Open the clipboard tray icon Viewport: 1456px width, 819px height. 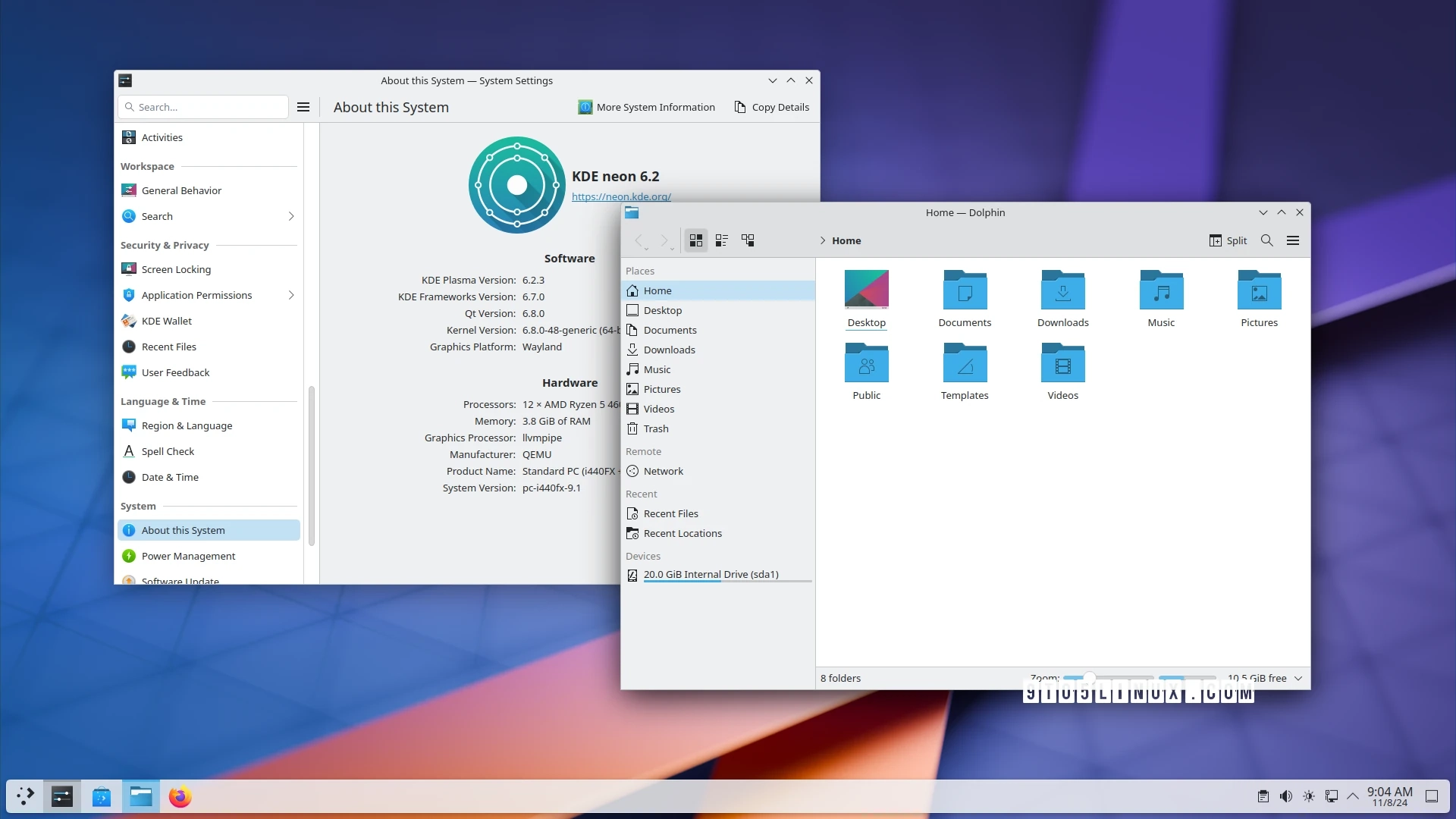(x=1263, y=796)
